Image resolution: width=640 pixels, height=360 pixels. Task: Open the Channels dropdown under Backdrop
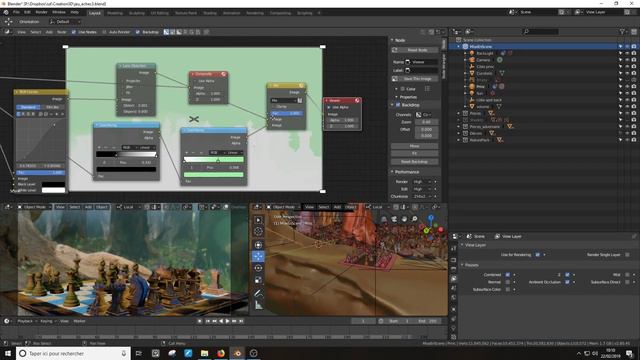click(424, 115)
